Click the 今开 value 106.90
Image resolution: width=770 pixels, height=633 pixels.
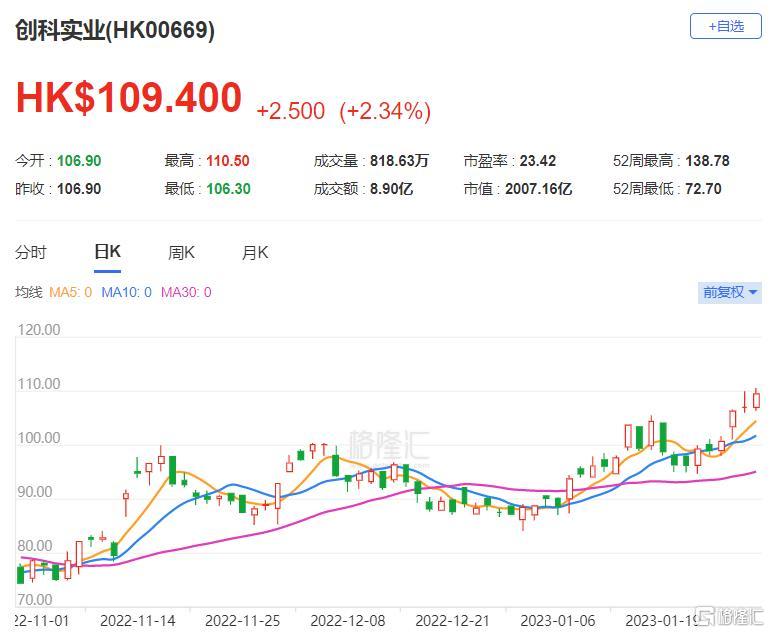79,161
